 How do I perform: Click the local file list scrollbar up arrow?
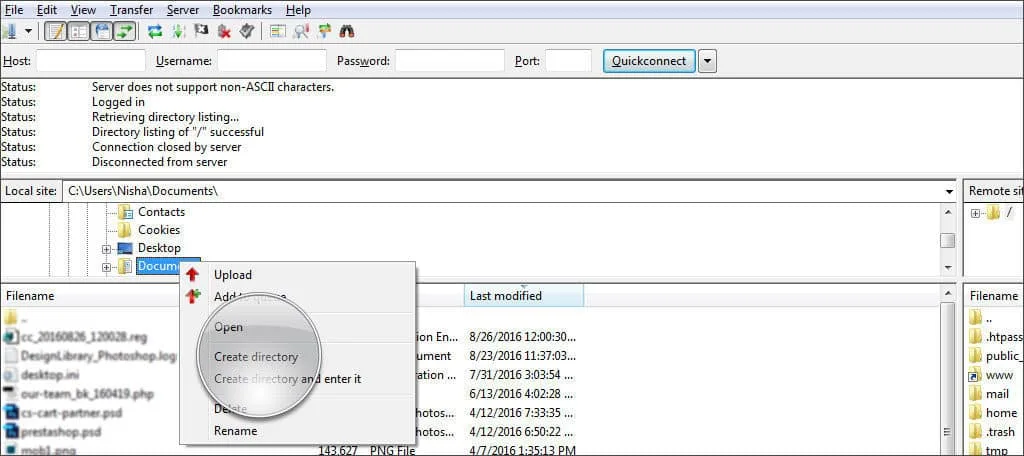coord(948,295)
